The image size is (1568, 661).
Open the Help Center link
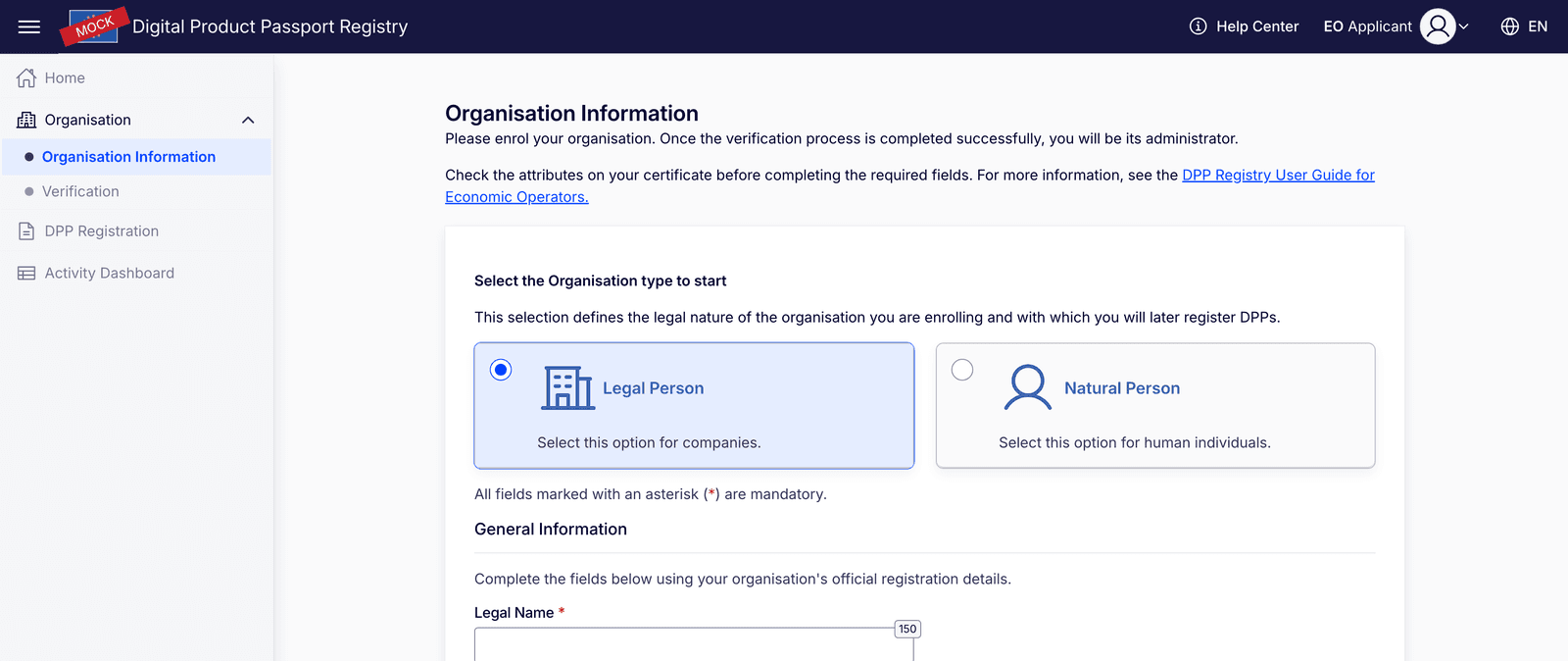click(x=1257, y=26)
